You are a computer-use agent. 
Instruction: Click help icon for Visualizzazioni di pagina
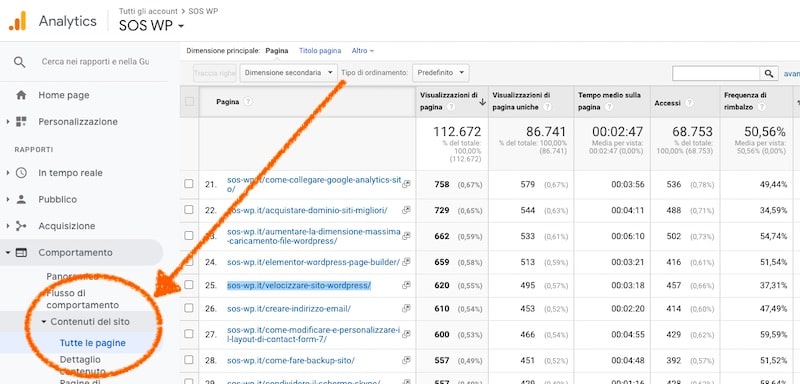pyautogui.click(x=452, y=107)
